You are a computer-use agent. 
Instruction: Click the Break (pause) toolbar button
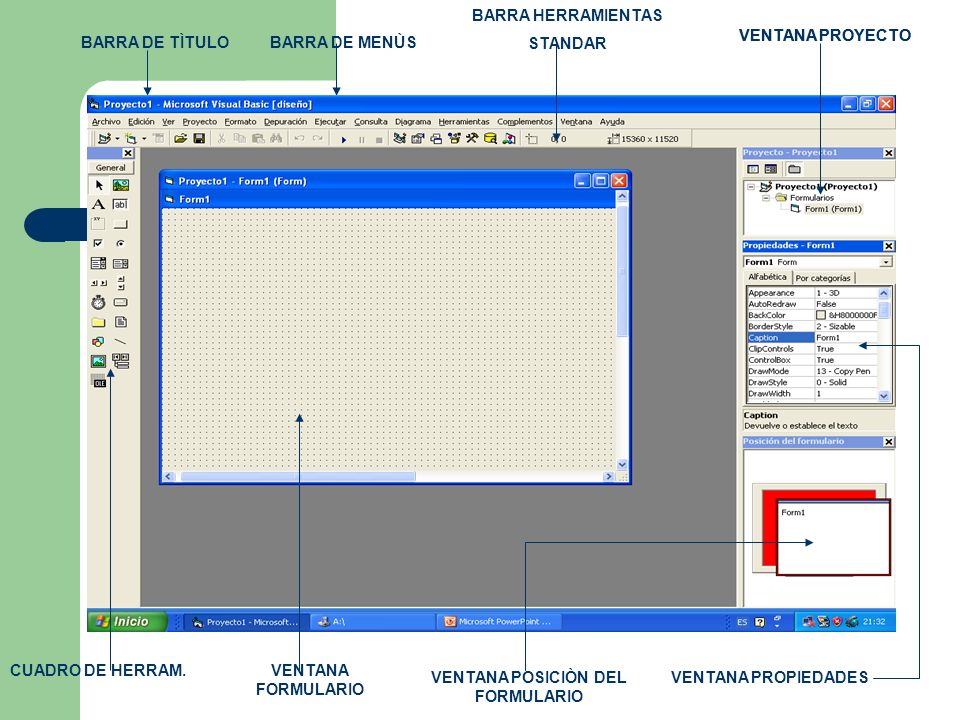tap(361, 140)
